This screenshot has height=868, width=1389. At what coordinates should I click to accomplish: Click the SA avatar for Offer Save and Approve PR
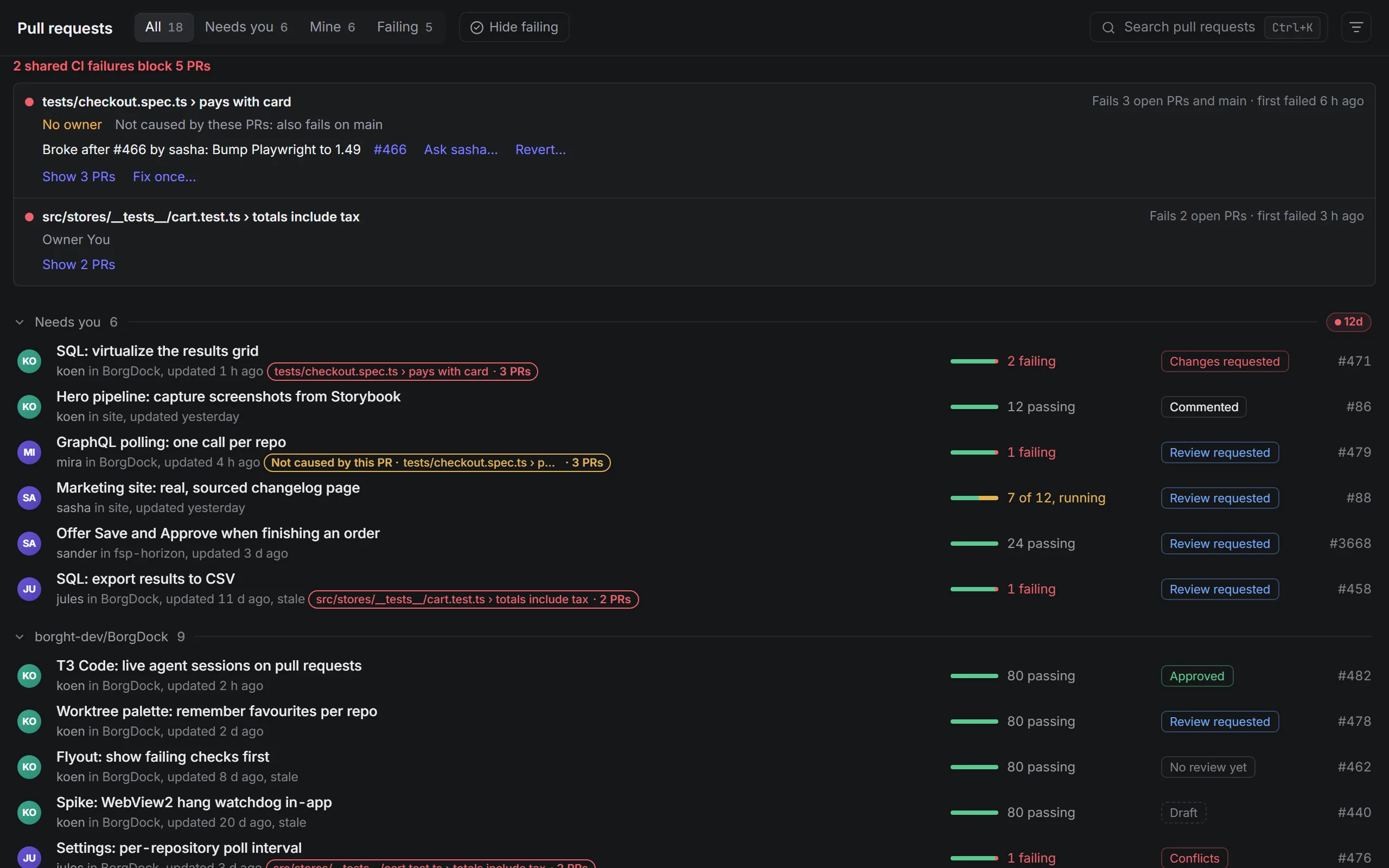29,543
